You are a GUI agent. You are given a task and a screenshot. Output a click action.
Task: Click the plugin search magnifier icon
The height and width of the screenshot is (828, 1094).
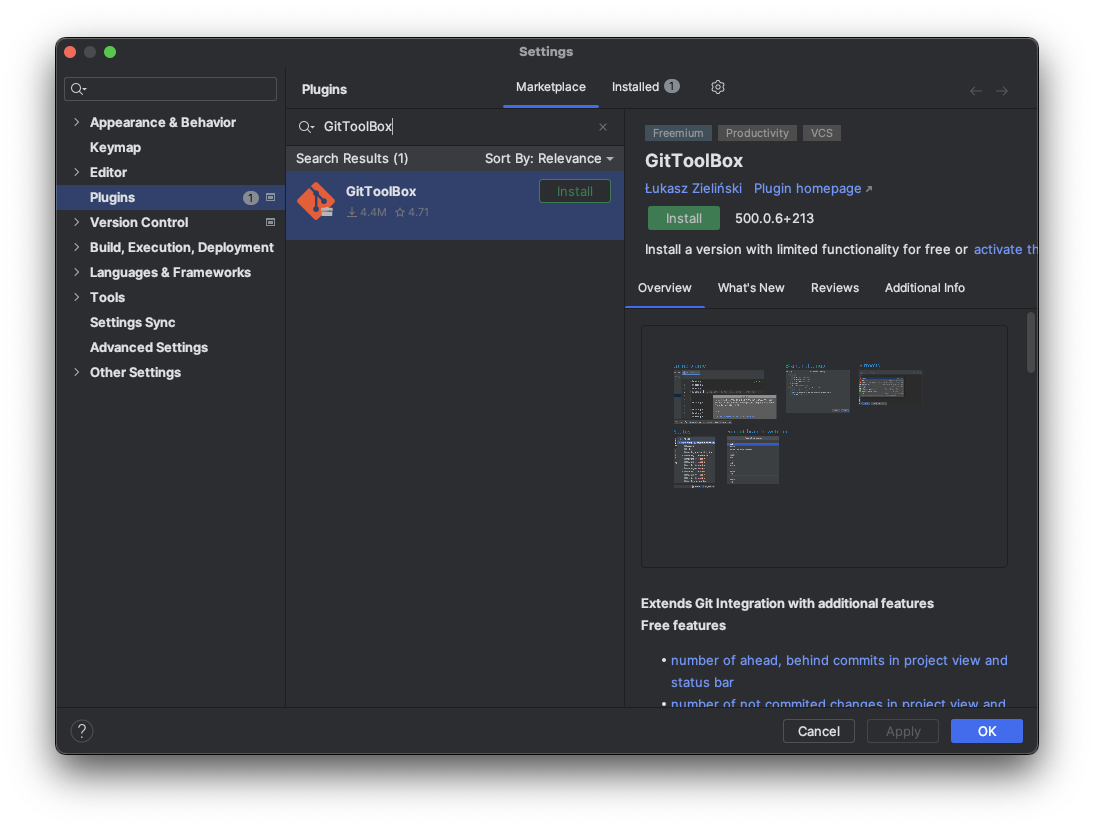306,127
